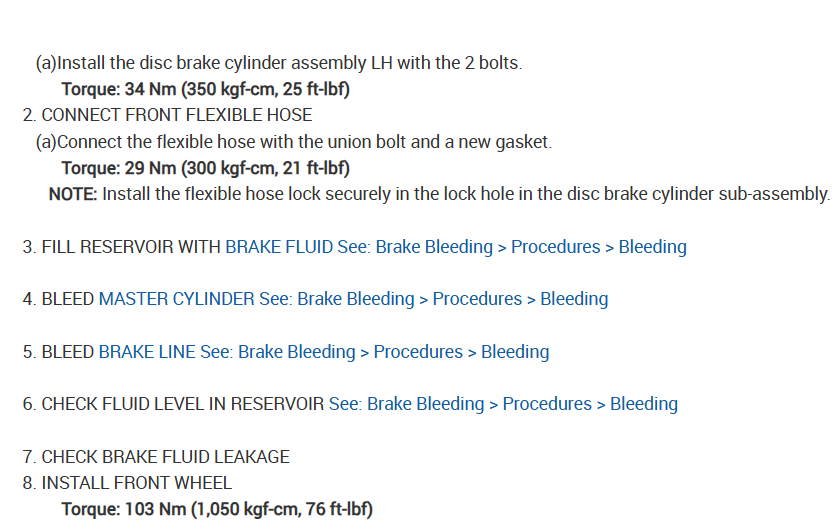Click the CHECK FLUID LEVEL IN RESERVOIR text

pos(183,404)
